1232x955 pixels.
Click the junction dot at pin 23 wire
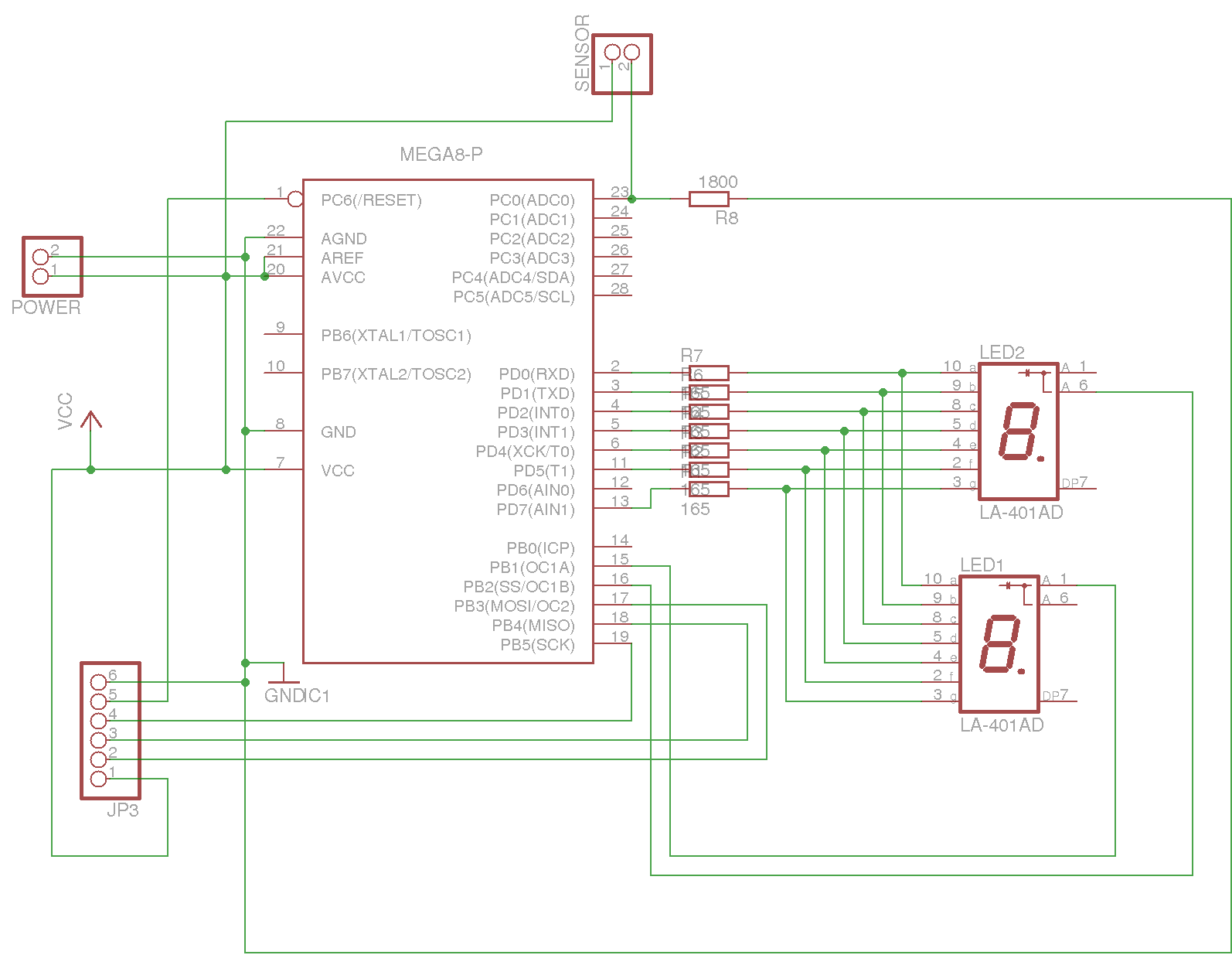pyautogui.click(x=631, y=200)
